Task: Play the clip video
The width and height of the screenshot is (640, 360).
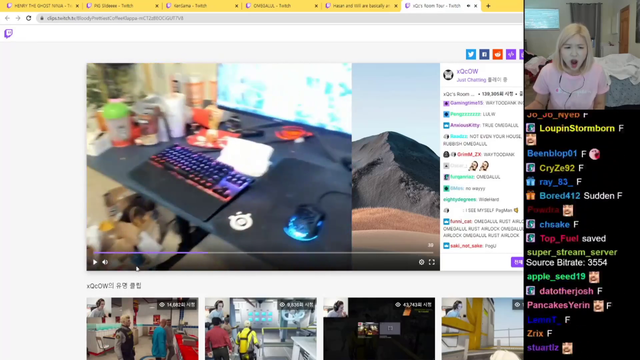Action: click(x=95, y=262)
